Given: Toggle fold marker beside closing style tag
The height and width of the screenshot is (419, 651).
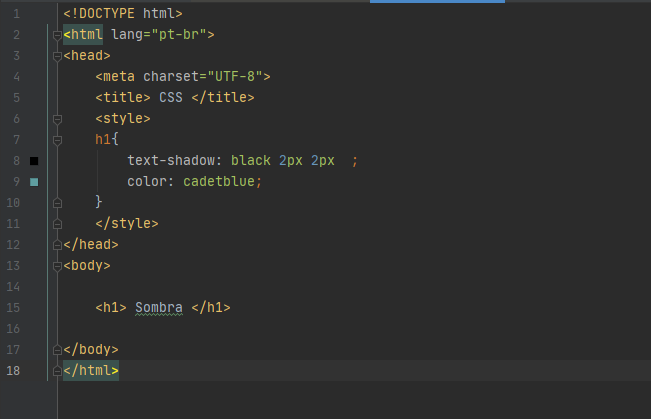Looking at the screenshot, I should [x=57, y=224].
